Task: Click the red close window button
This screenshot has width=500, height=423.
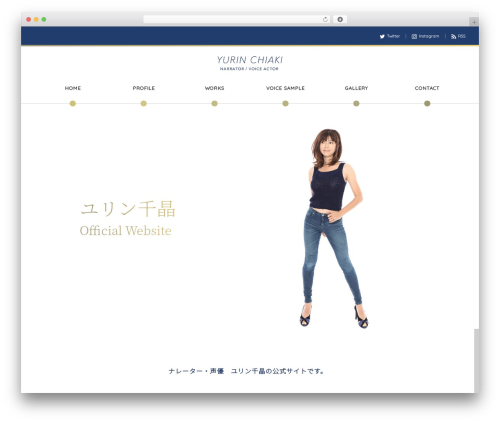Action: (x=29, y=19)
